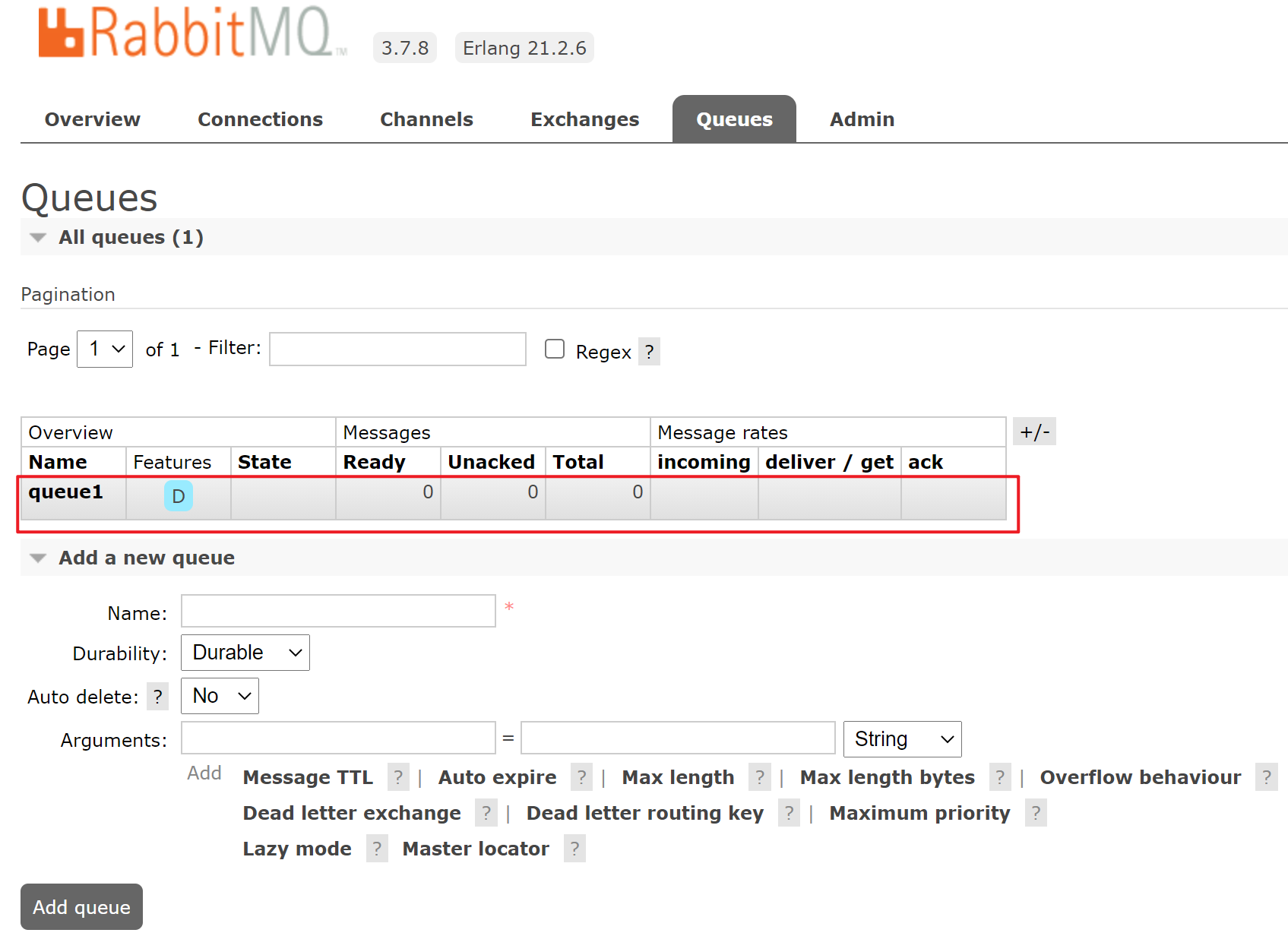Open the Auto delete help icon
Screen dimensions: 1288x936
pos(157,697)
